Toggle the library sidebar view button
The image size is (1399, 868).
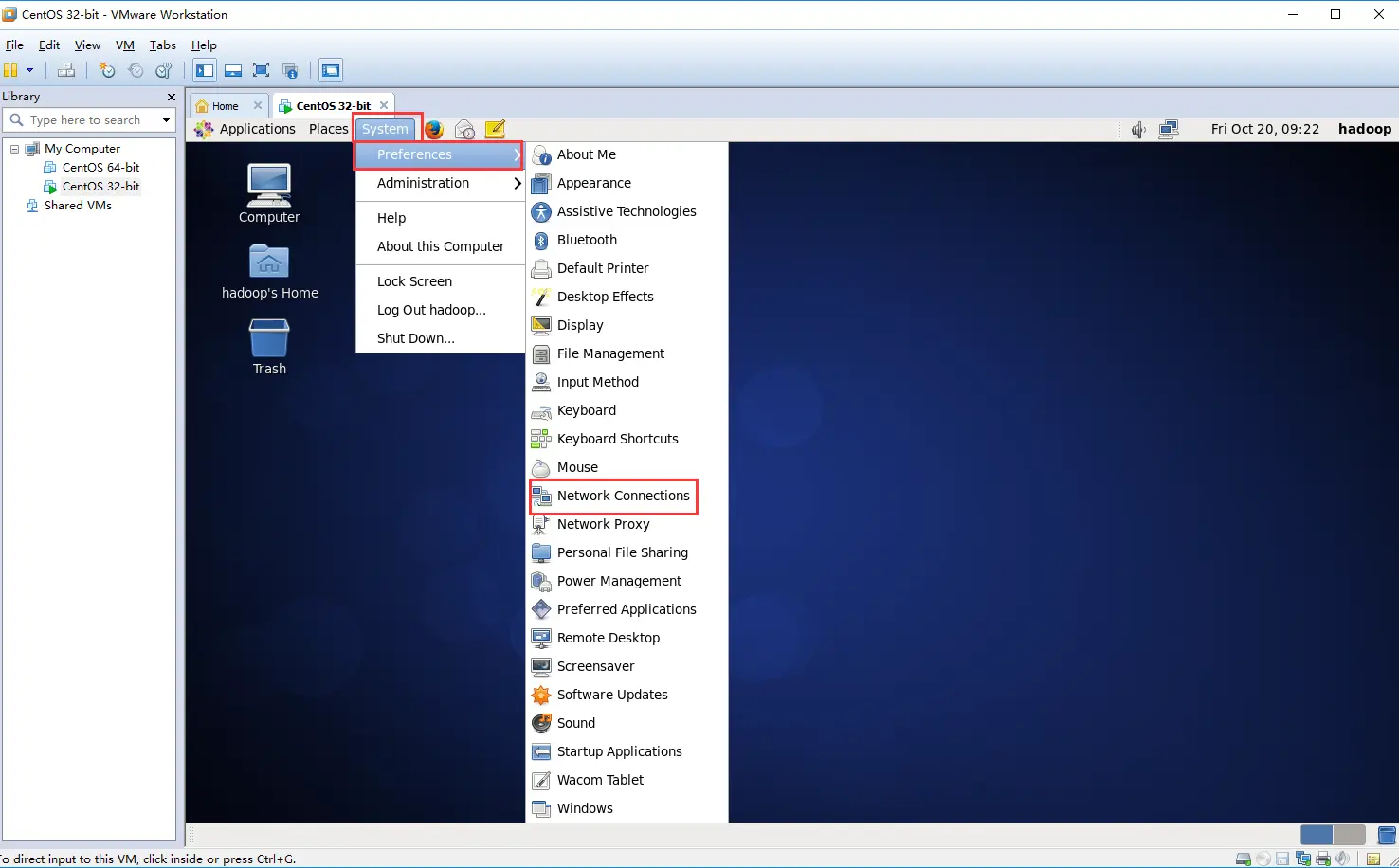pyautogui.click(x=205, y=70)
